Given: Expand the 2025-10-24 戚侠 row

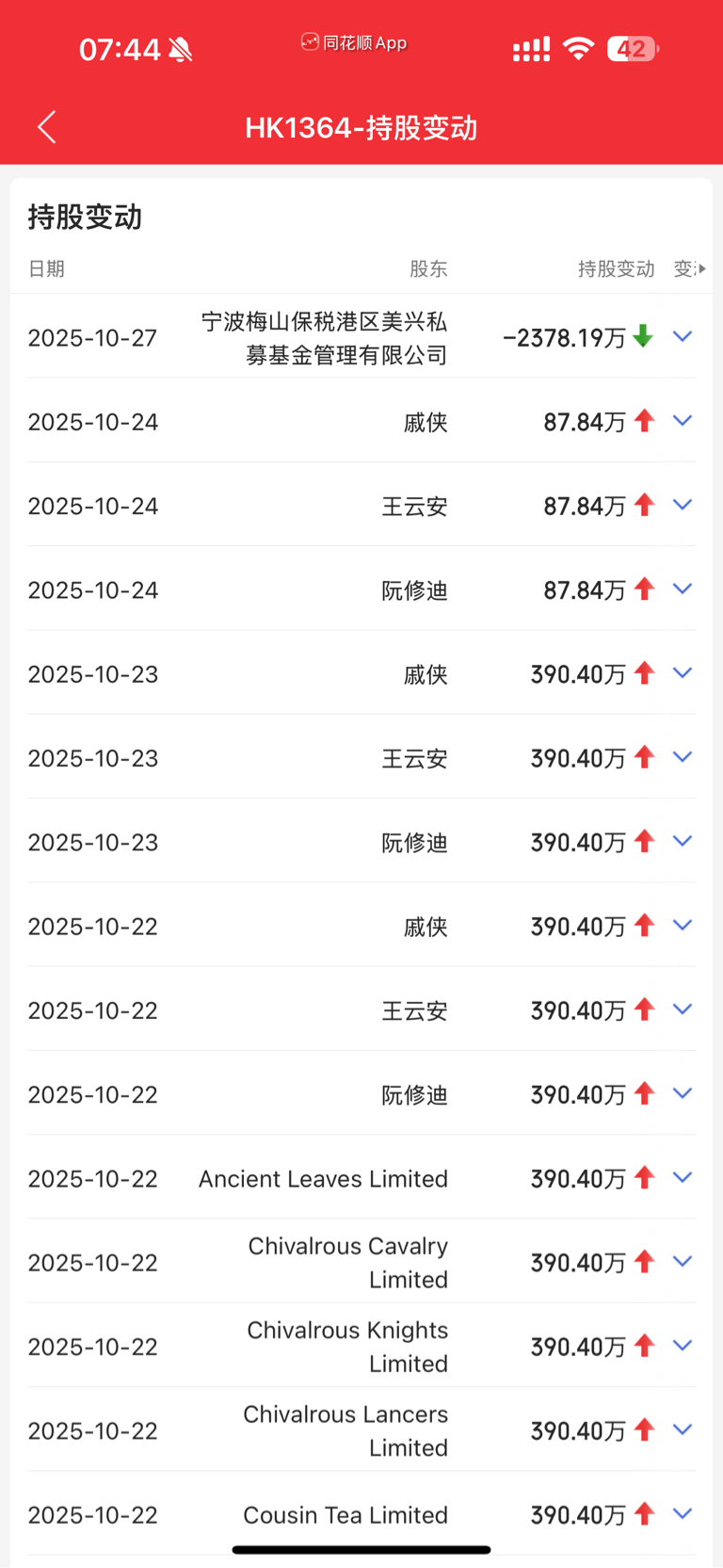Looking at the screenshot, I should click(x=683, y=421).
